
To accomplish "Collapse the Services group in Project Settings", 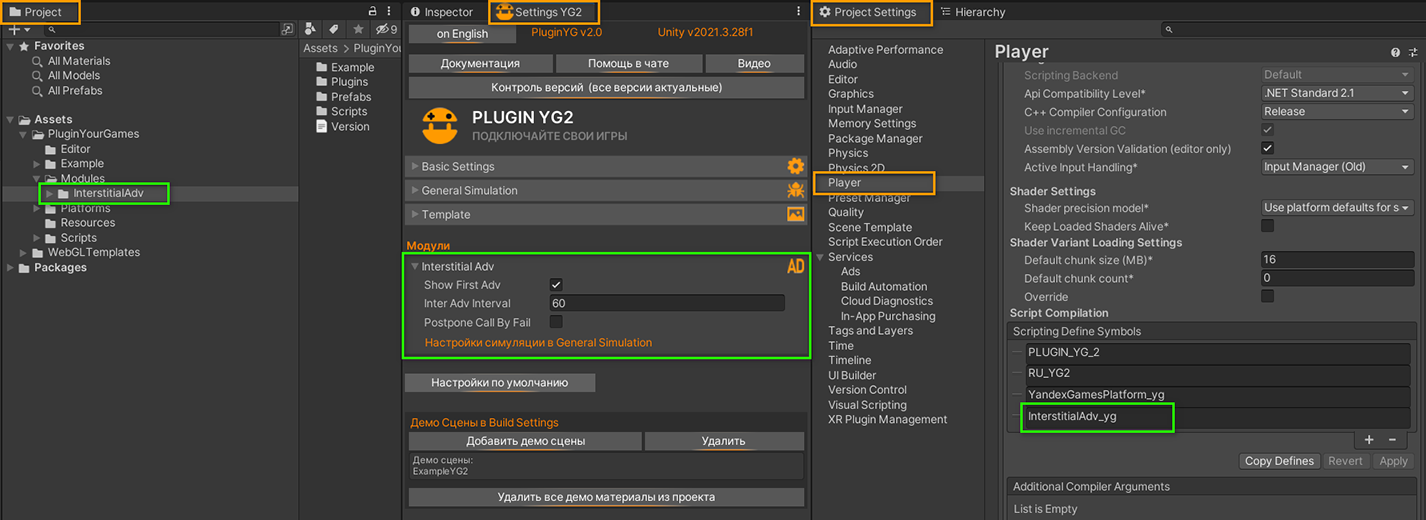I will (x=820, y=257).
